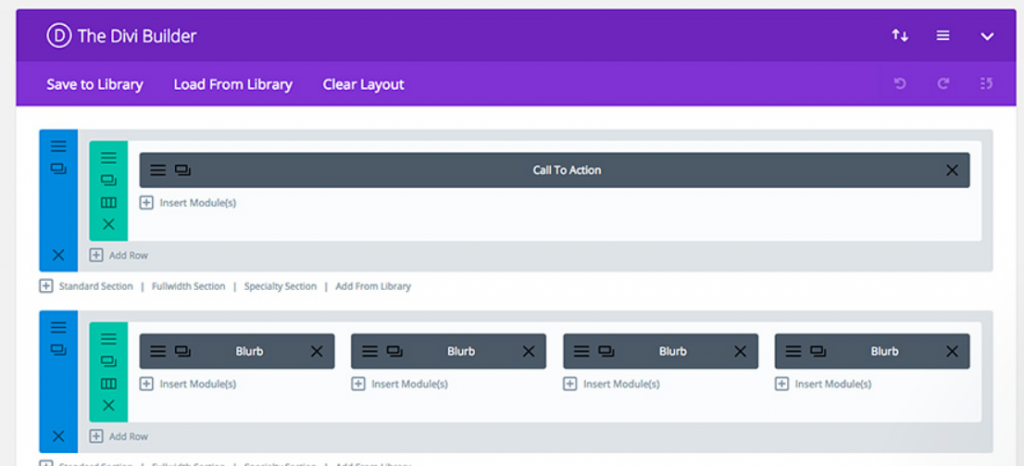1024x466 pixels.
Task: Duplicate the first Blurb module
Action: coord(183,352)
